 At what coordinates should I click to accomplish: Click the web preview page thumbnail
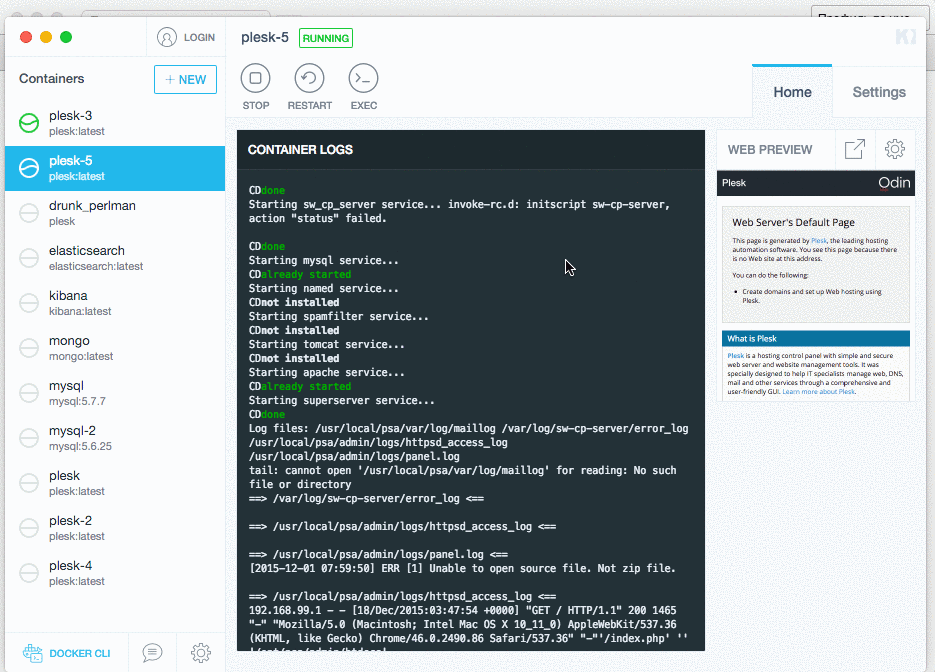tap(816, 286)
